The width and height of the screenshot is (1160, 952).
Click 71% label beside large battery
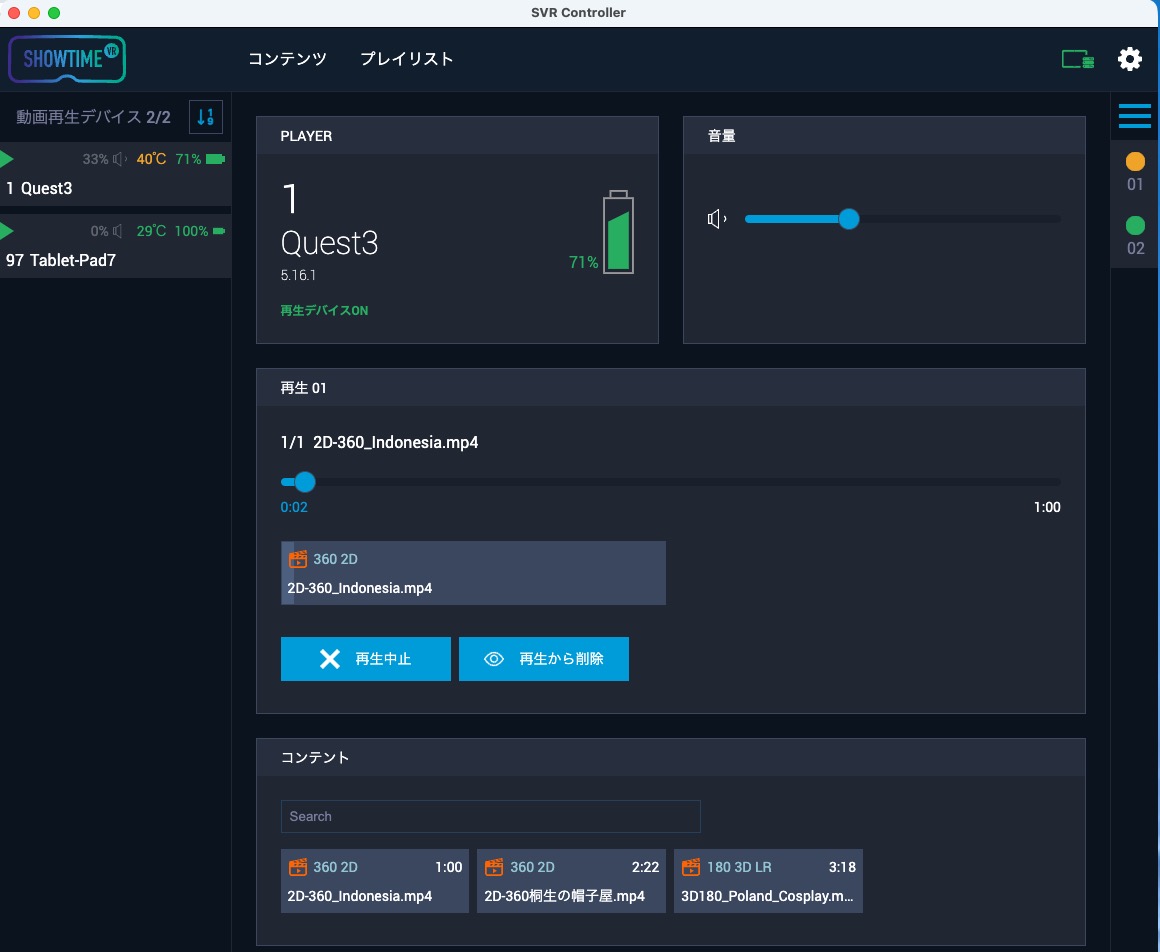[x=583, y=263]
